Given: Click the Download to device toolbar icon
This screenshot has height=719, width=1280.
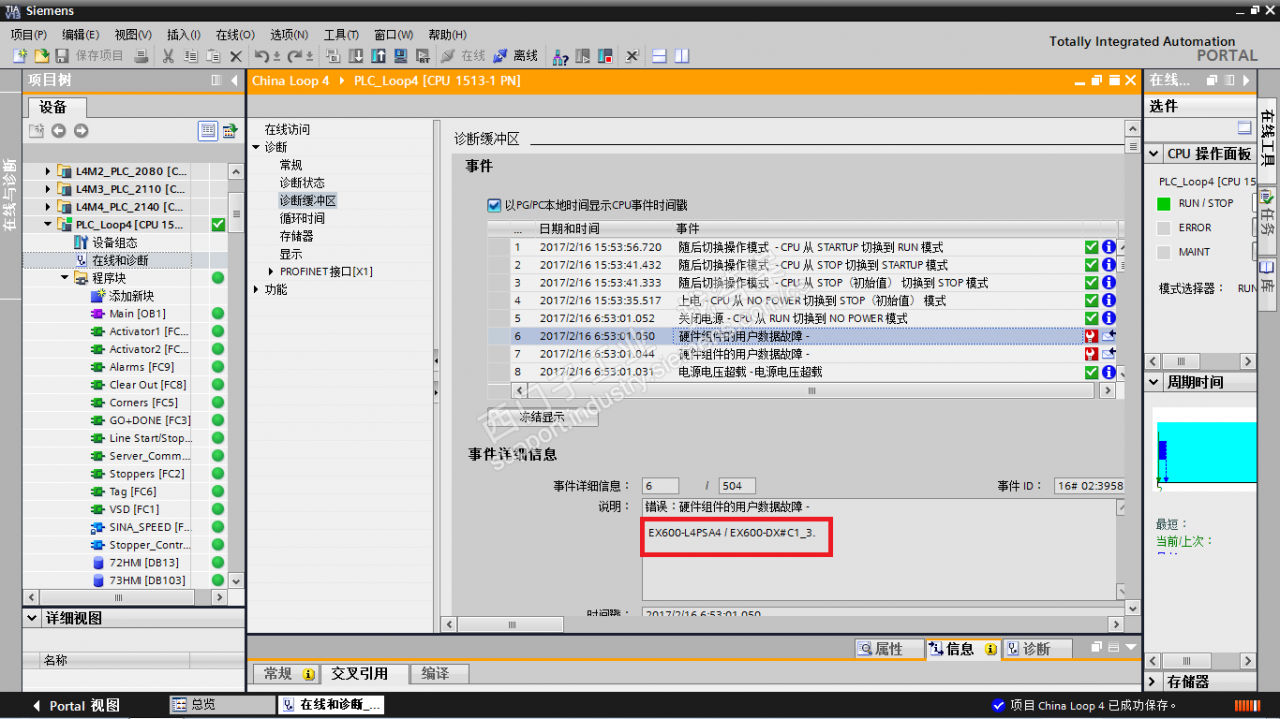Looking at the screenshot, I should pyautogui.click(x=355, y=56).
